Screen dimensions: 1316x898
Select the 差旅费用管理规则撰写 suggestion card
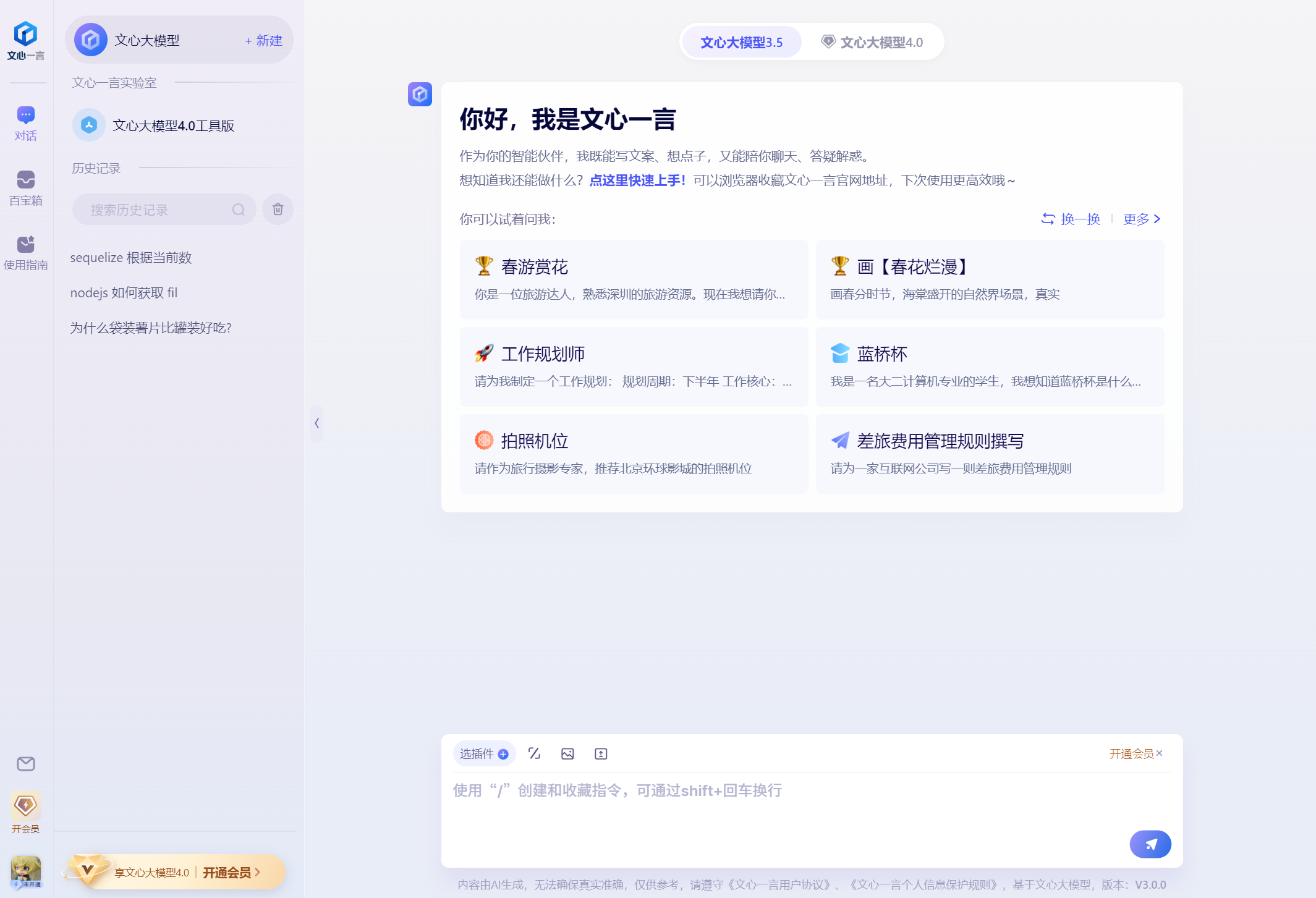990,454
